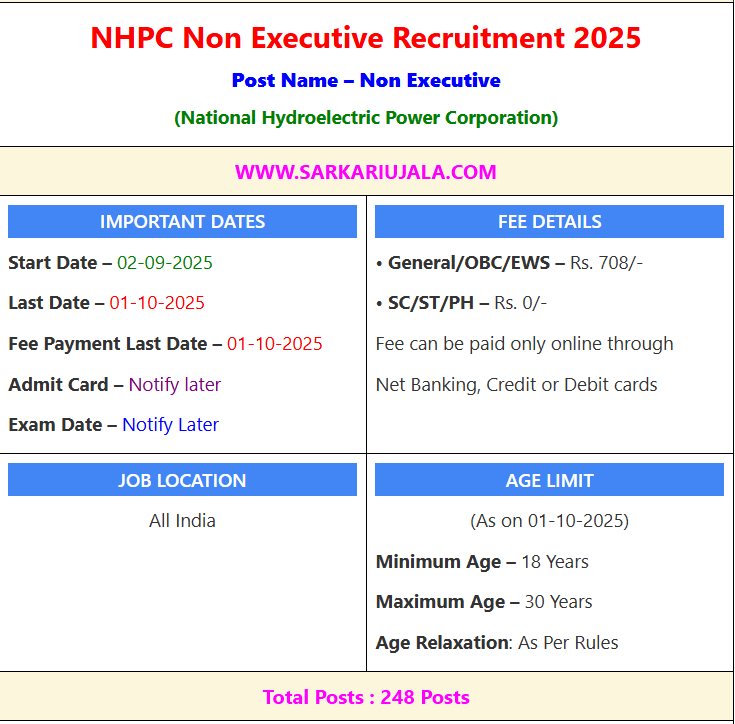The height and width of the screenshot is (724, 735).
Task: Click the Age Relaxation As Per Rules line
Action: tap(497, 643)
